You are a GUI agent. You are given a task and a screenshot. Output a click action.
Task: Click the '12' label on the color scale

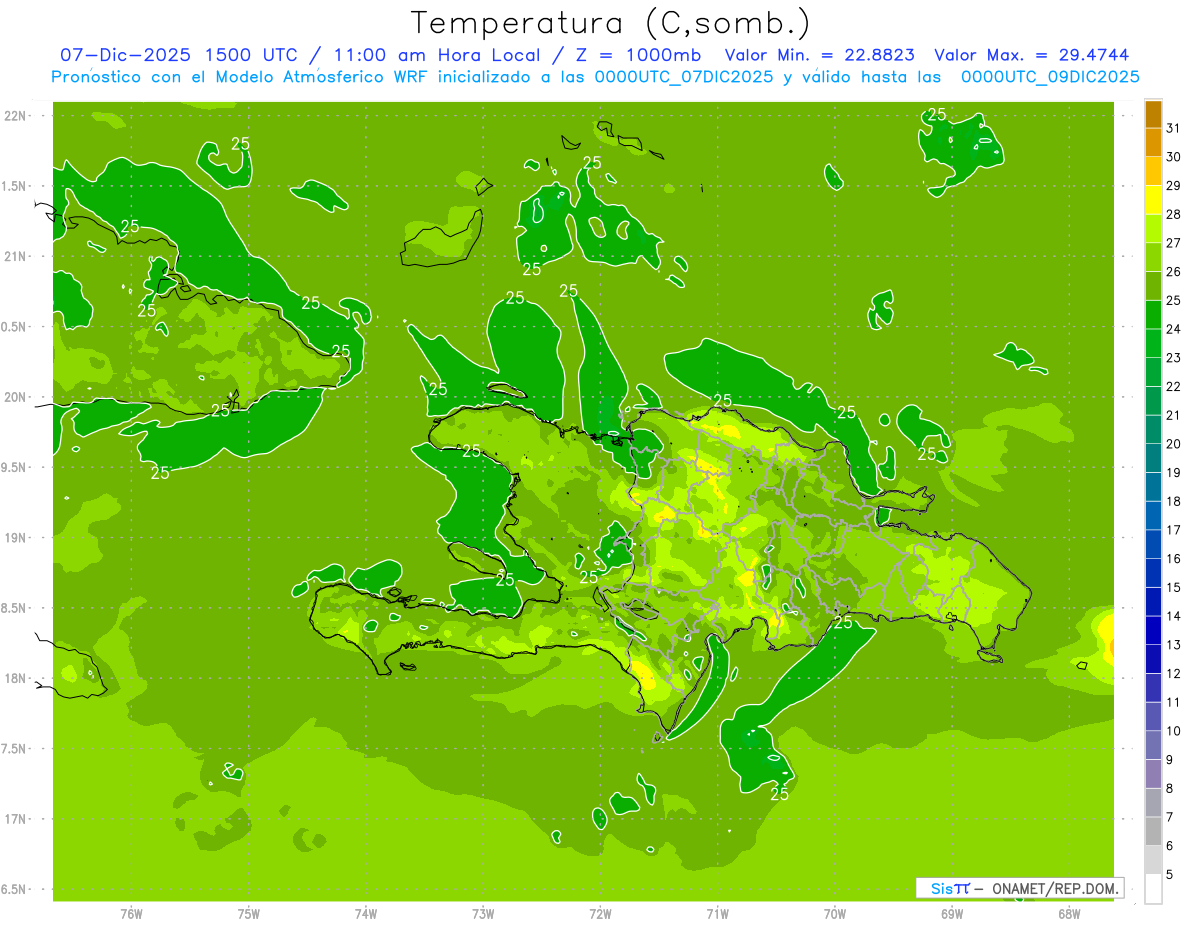1174,674
